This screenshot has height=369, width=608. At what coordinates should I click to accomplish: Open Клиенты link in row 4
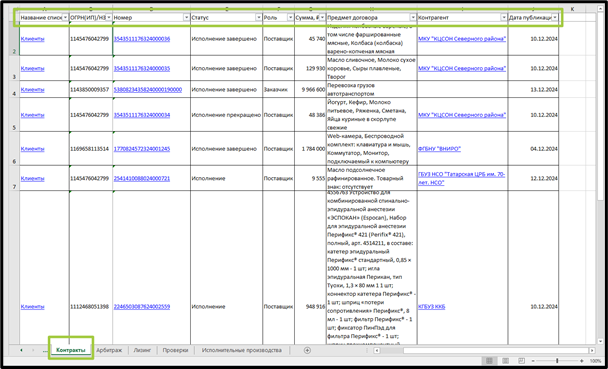point(33,89)
